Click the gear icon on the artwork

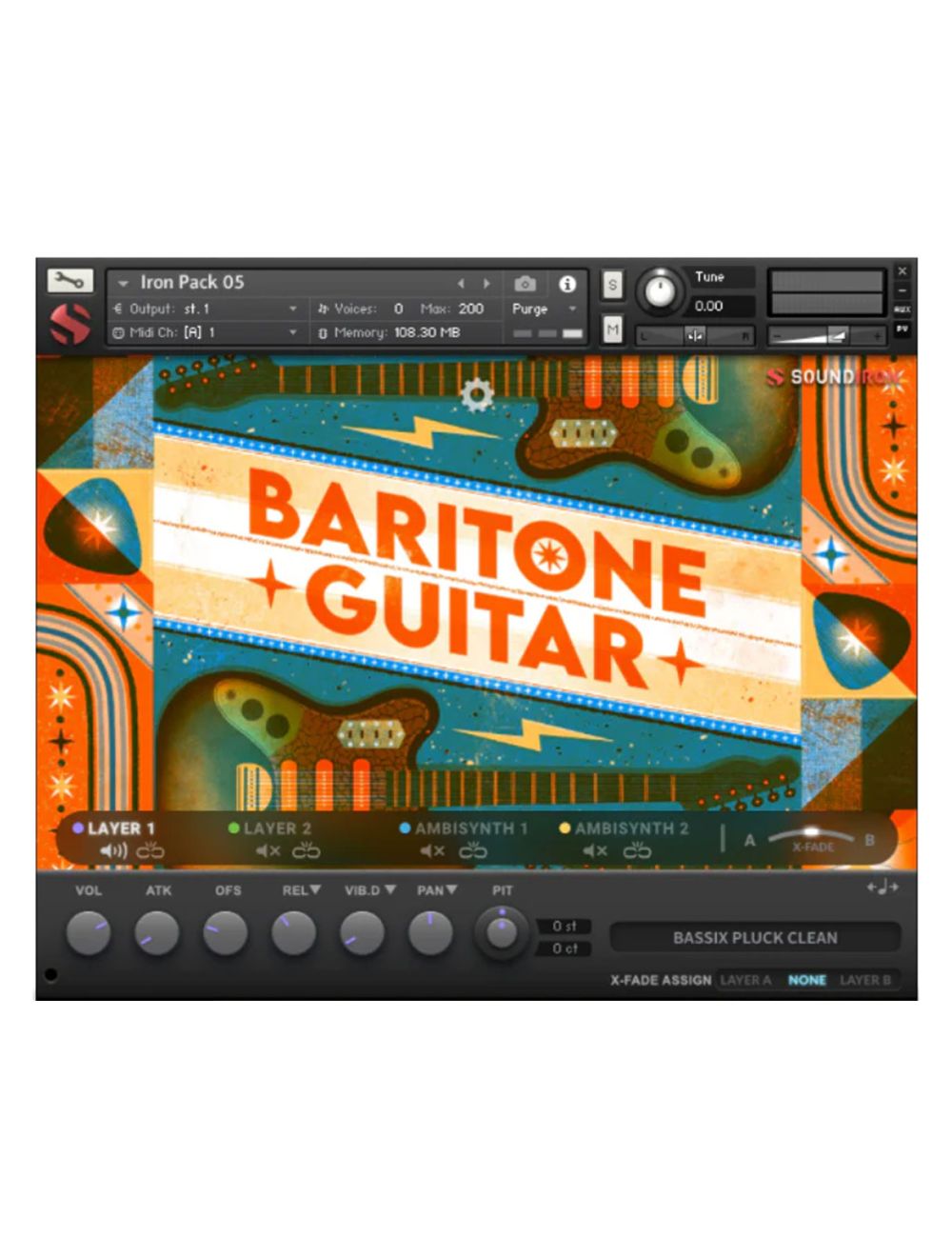tap(476, 396)
